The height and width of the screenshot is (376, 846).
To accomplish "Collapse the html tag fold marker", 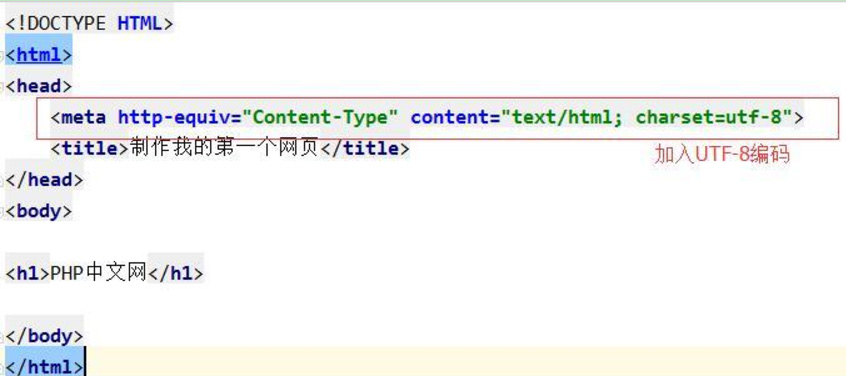I will tap(2, 56).
